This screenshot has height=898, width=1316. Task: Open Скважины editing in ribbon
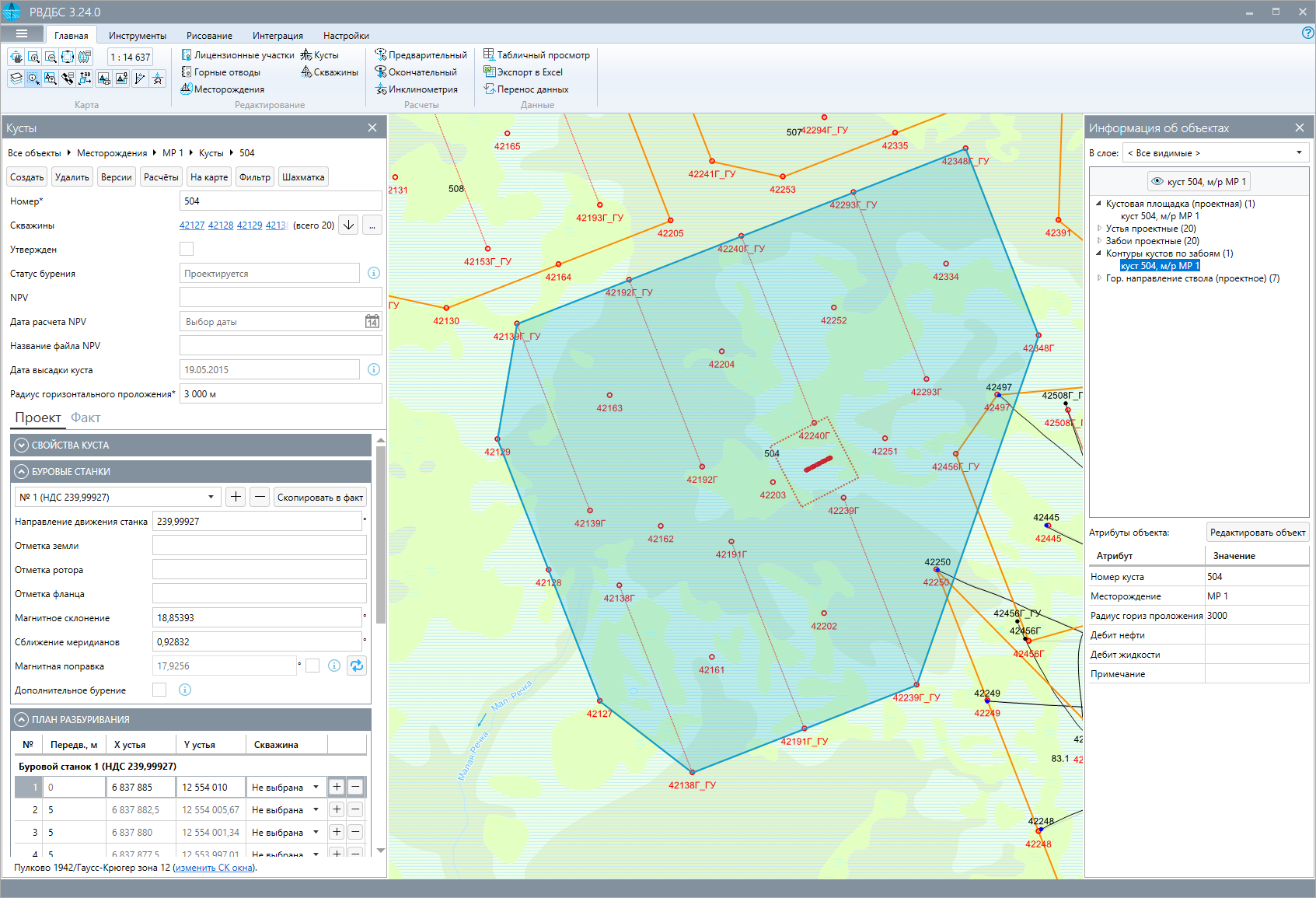point(330,72)
